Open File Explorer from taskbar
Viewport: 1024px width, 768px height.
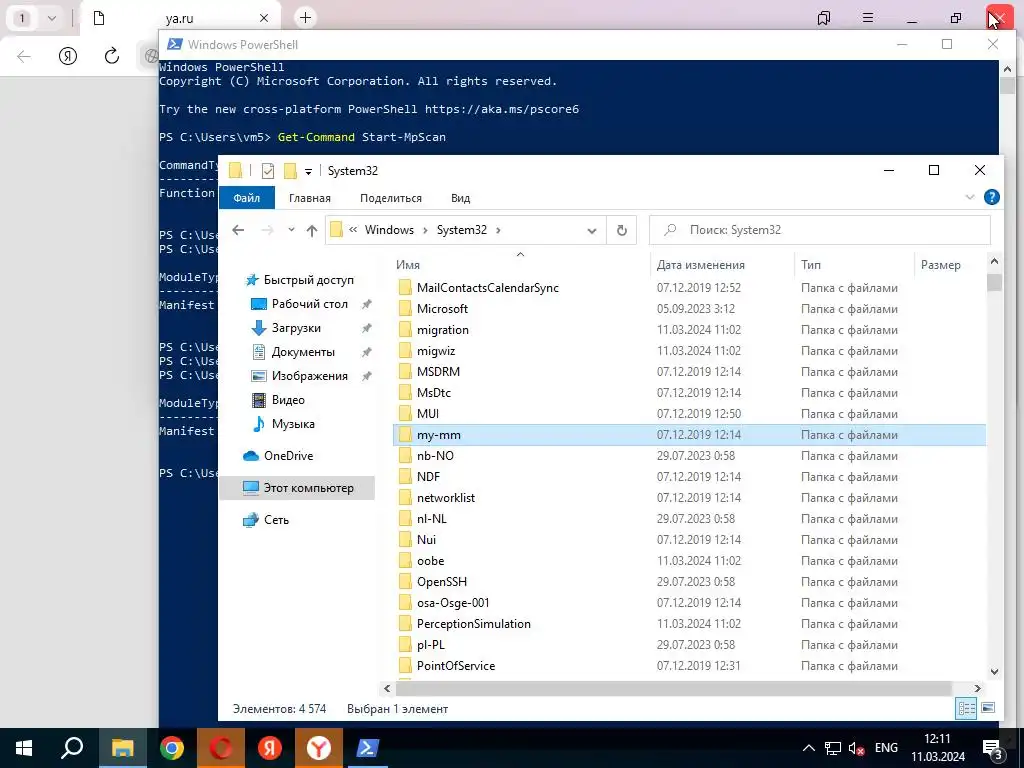point(123,748)
